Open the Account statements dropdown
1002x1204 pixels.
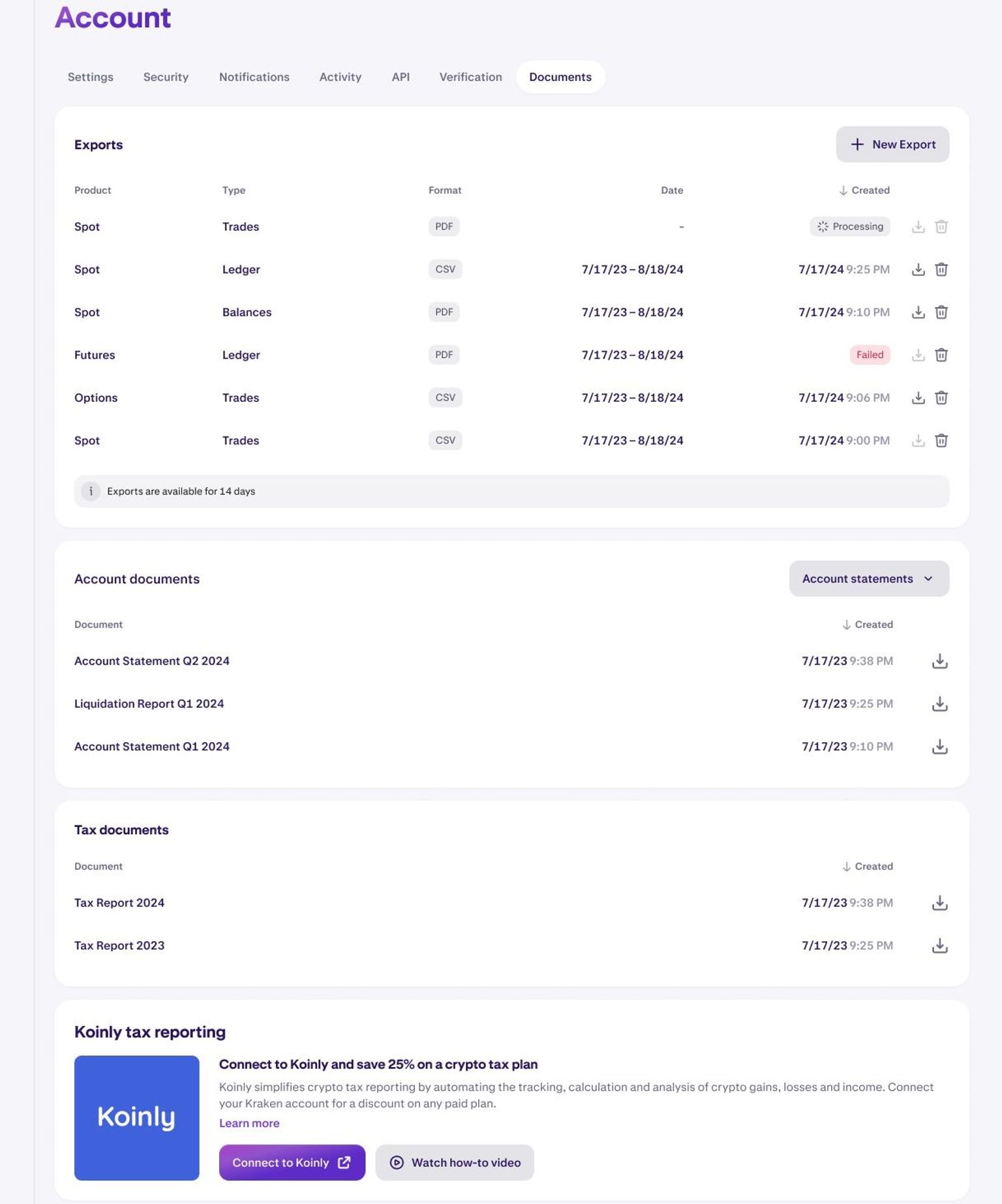[x=869, y=579]
